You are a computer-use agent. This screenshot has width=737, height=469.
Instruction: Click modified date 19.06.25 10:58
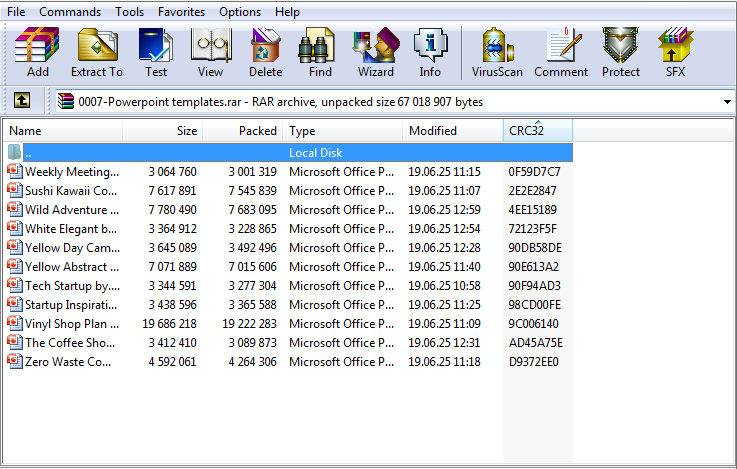click(444, 286)
